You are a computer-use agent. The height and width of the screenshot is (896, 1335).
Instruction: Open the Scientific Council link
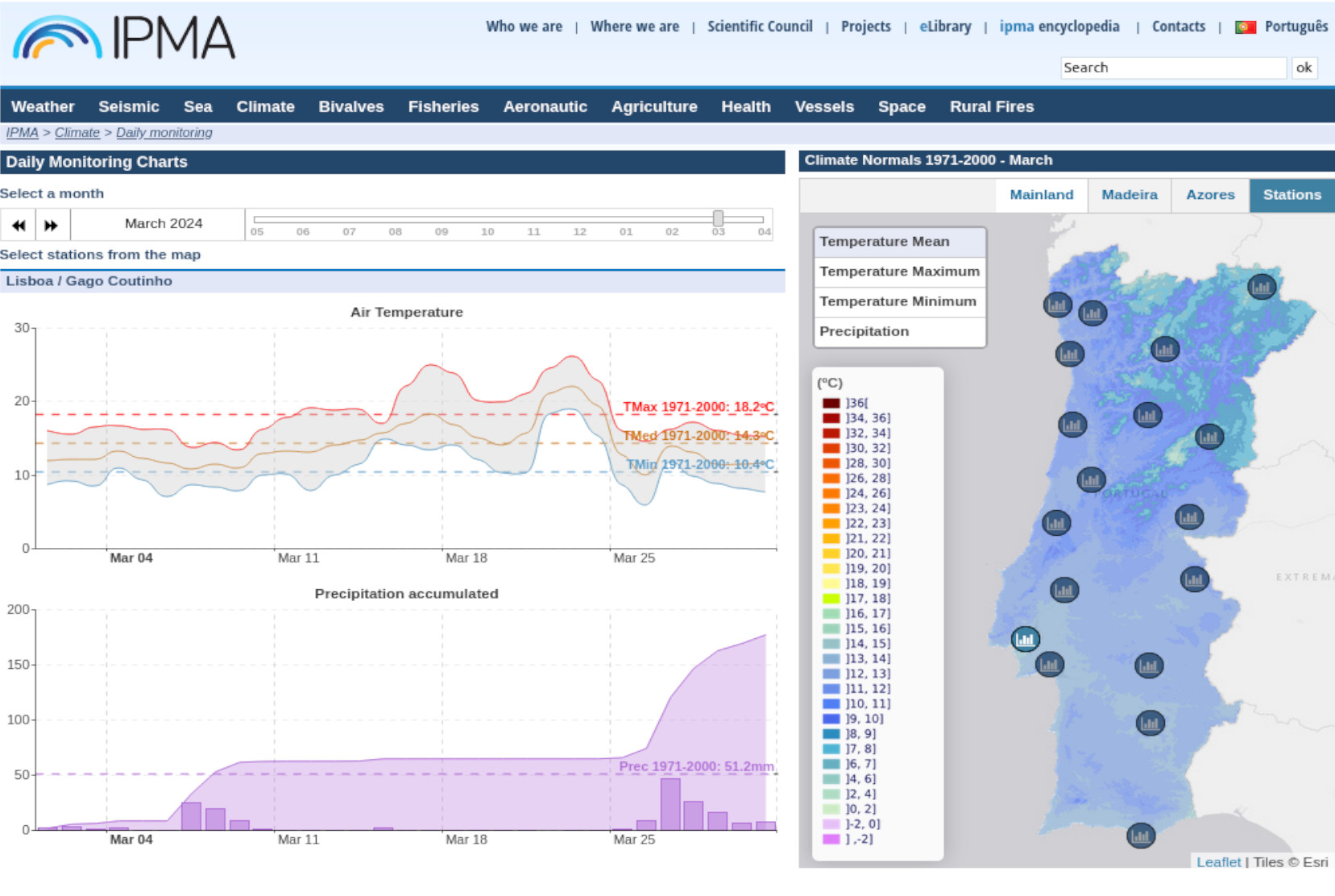tap(760, 27)
